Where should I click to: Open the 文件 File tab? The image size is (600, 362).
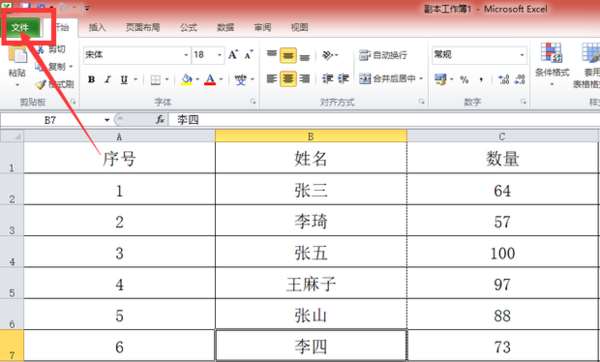20,27
